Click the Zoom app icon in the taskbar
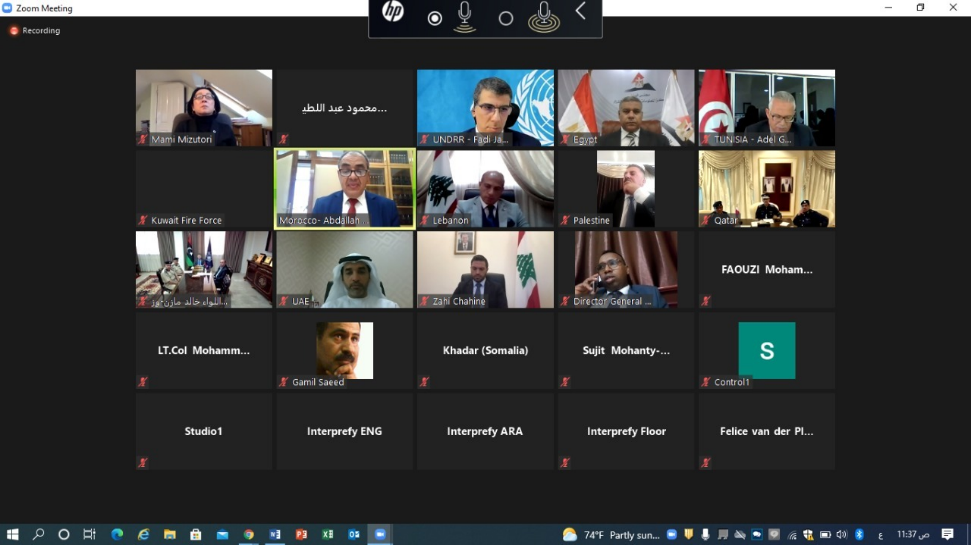 coord(380,535)
